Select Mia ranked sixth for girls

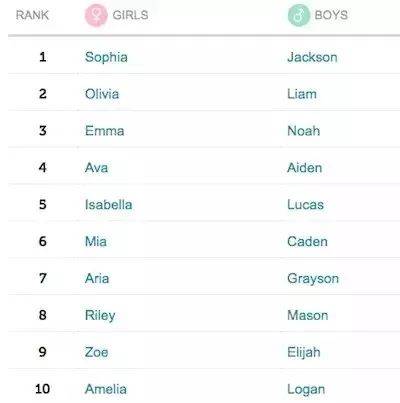pyautogui.click(x=96, y=241)
